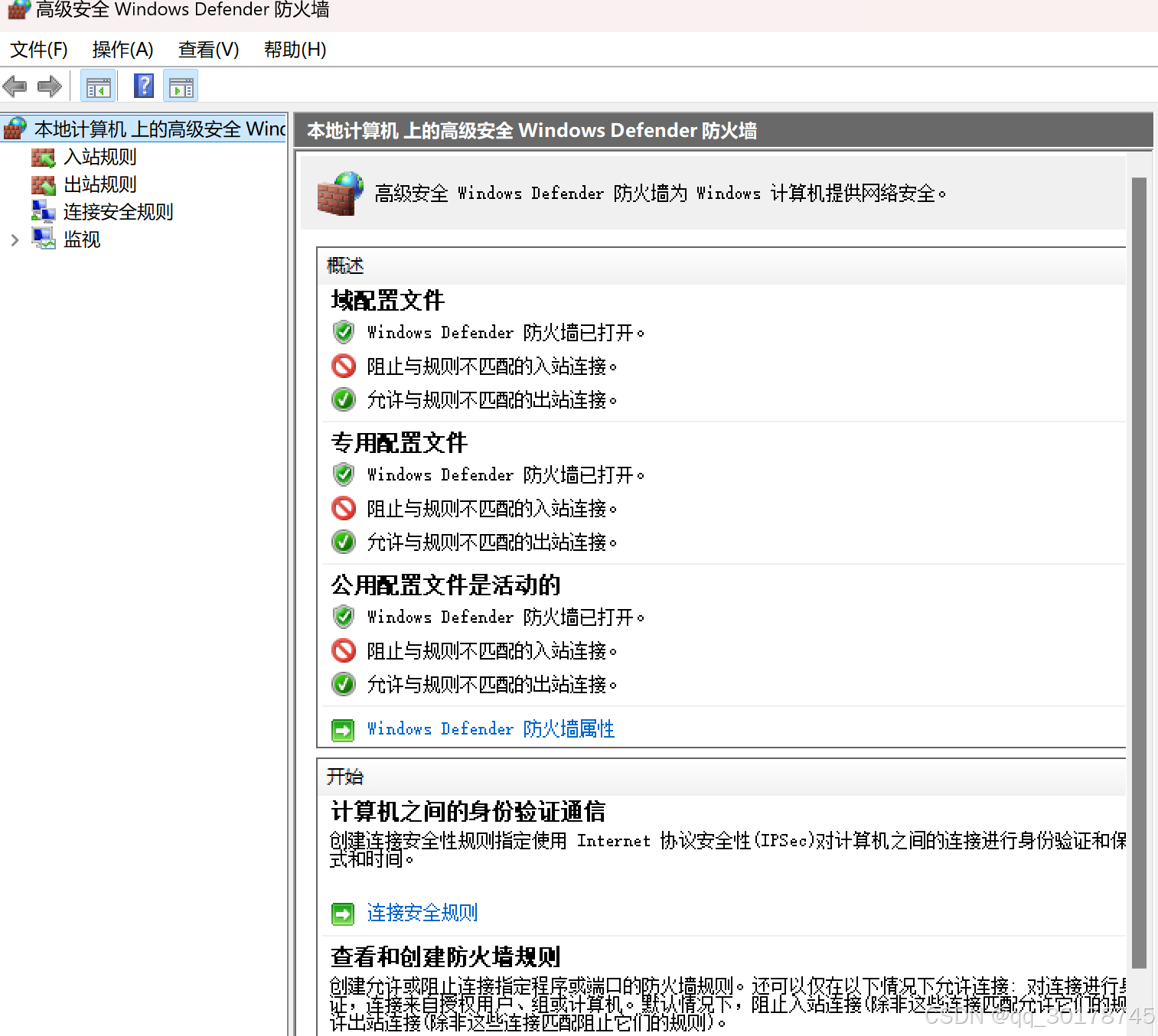Click green arrow icon beside 连接安全规则 link
1158x1036 pixels.
click(343, 914)
